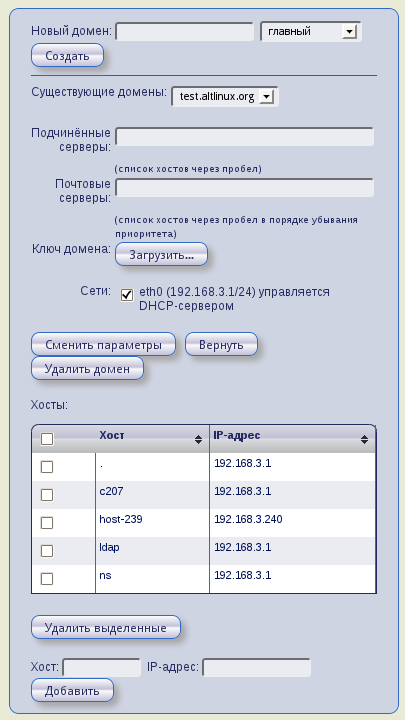
Task: Expand the test.altlinux.org domains dropdown
Action: click(x=225, y=97)
